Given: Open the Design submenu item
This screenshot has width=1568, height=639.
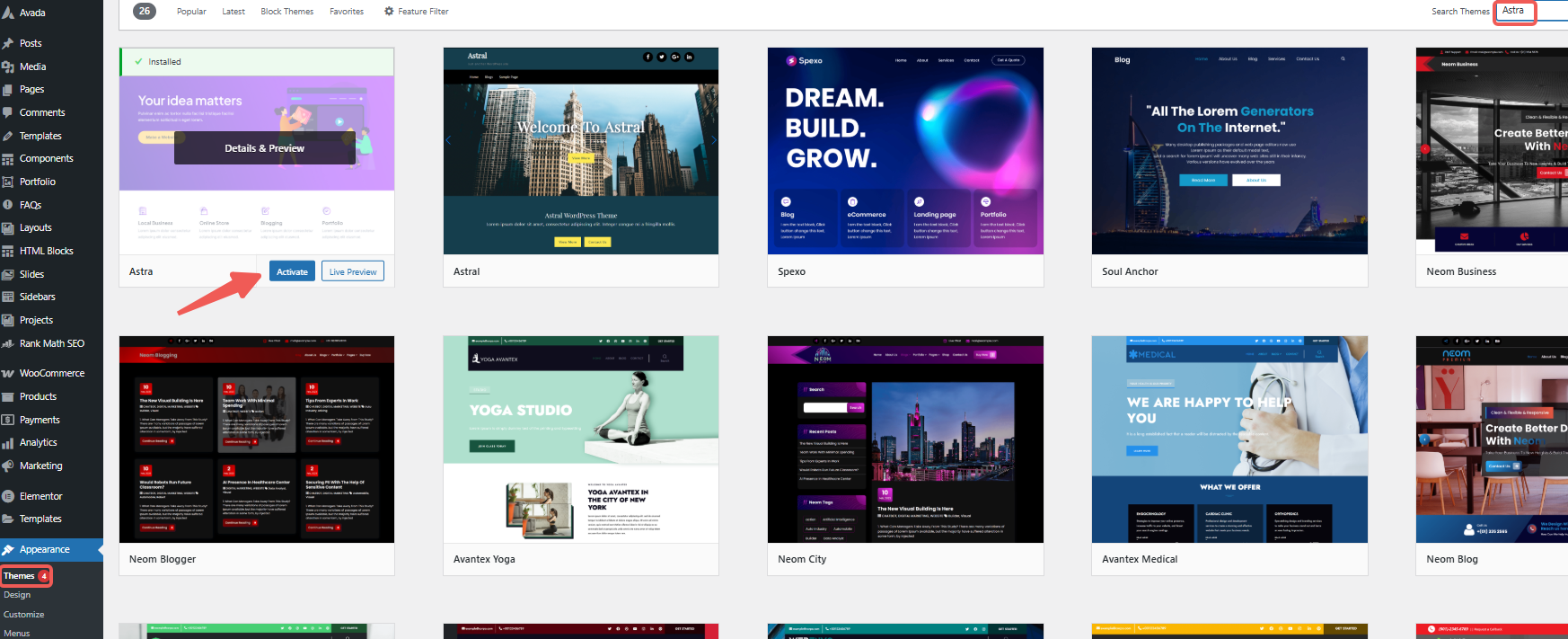Looking at the screenshot, I should 17,595.
